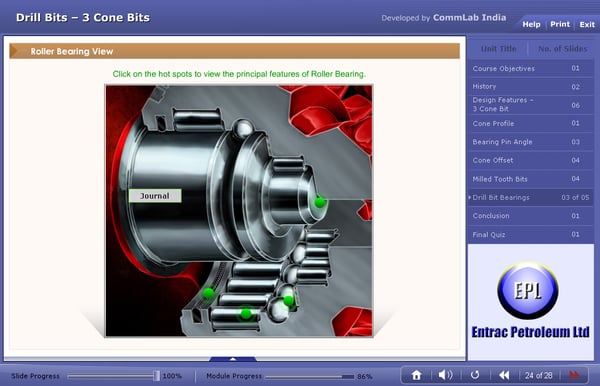Open the Print option
This screenshot has width=600, height=386.
[560, 24]
